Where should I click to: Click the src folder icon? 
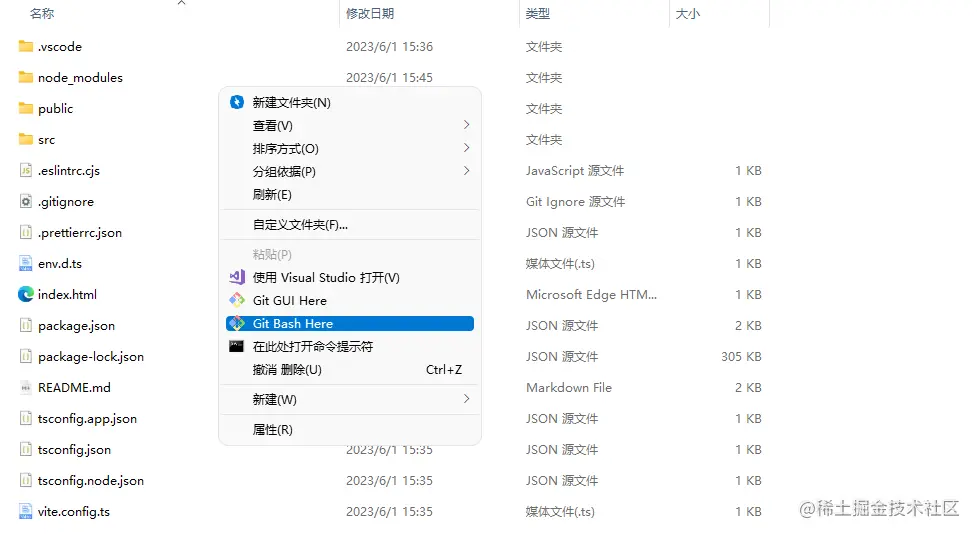pos(26,139)
